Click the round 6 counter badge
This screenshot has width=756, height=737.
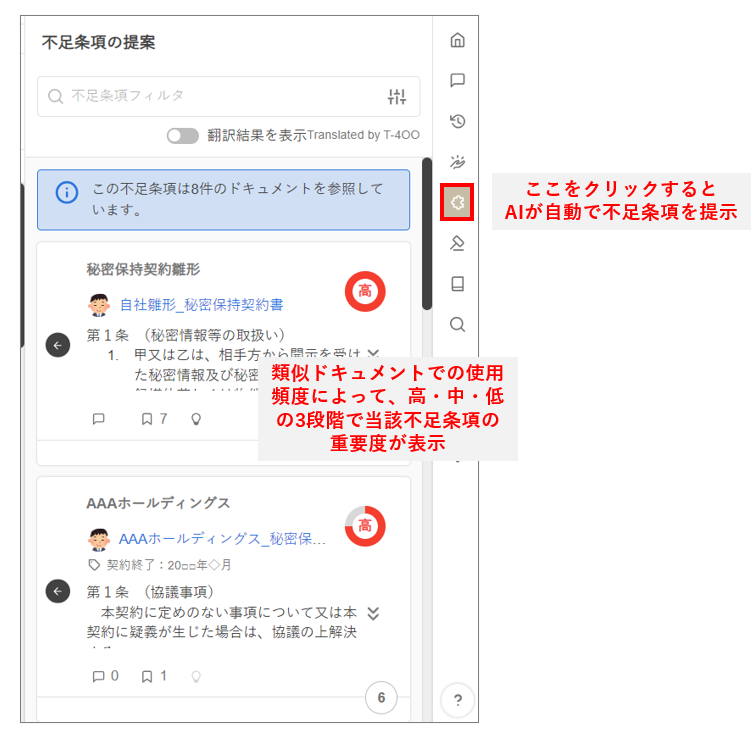[380, 697]
